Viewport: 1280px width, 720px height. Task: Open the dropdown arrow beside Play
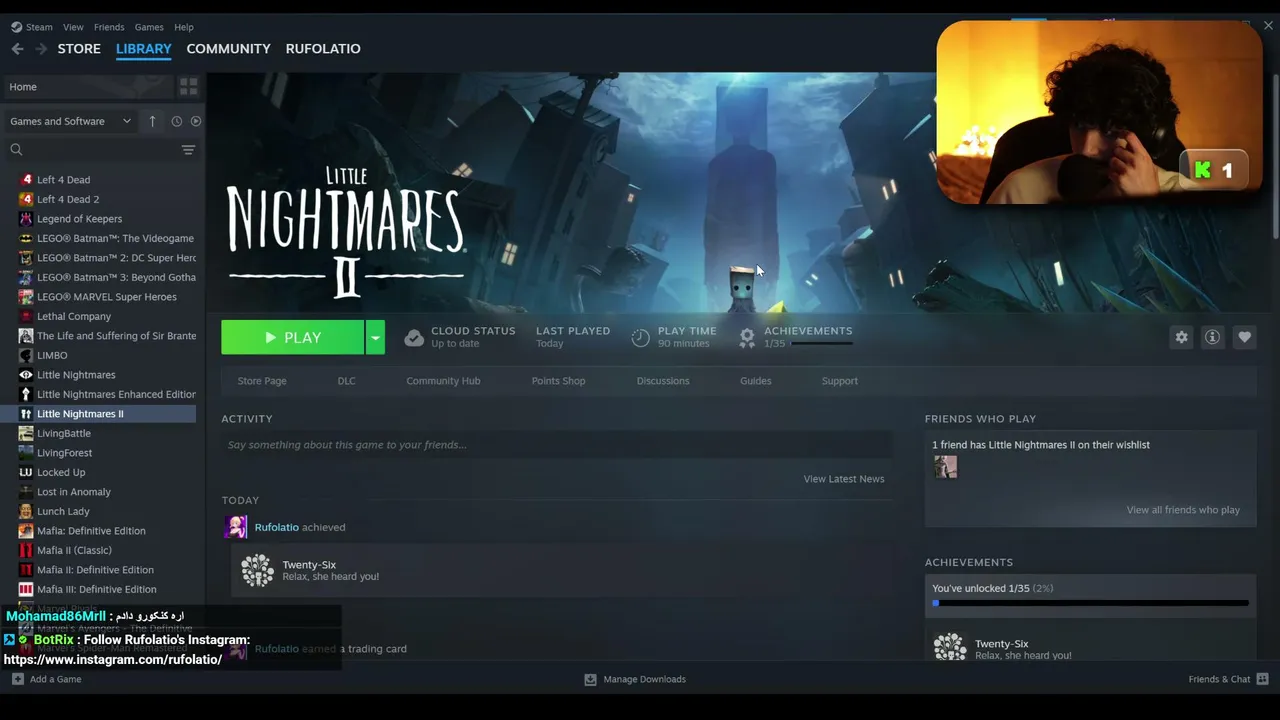pos(375,338)
